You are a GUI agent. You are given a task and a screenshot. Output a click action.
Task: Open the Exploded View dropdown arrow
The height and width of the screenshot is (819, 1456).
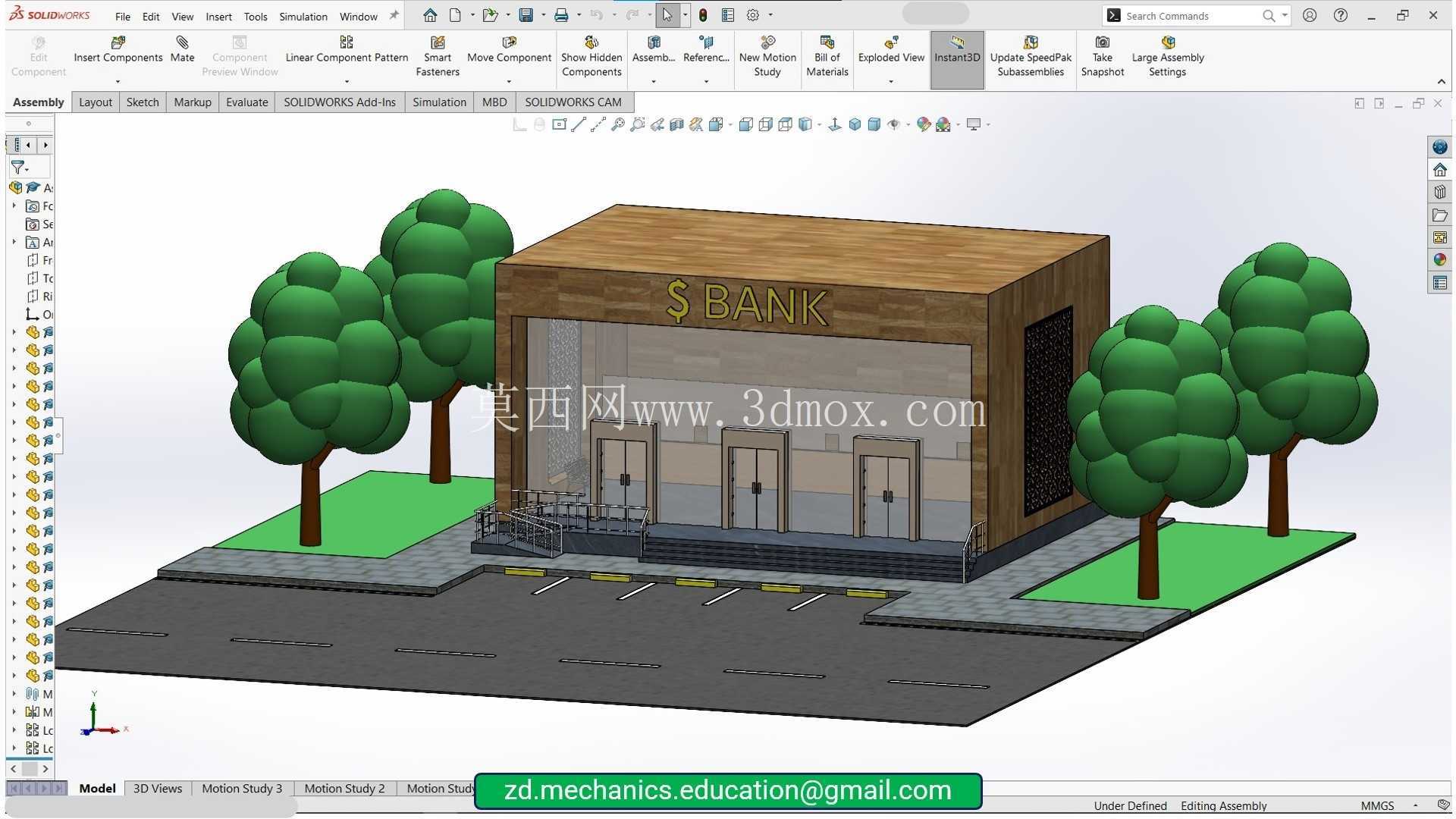coord(891,81)
